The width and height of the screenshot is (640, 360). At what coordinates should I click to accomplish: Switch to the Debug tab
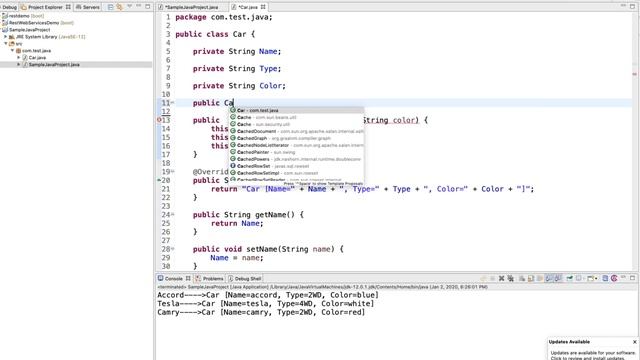point(9,7)
